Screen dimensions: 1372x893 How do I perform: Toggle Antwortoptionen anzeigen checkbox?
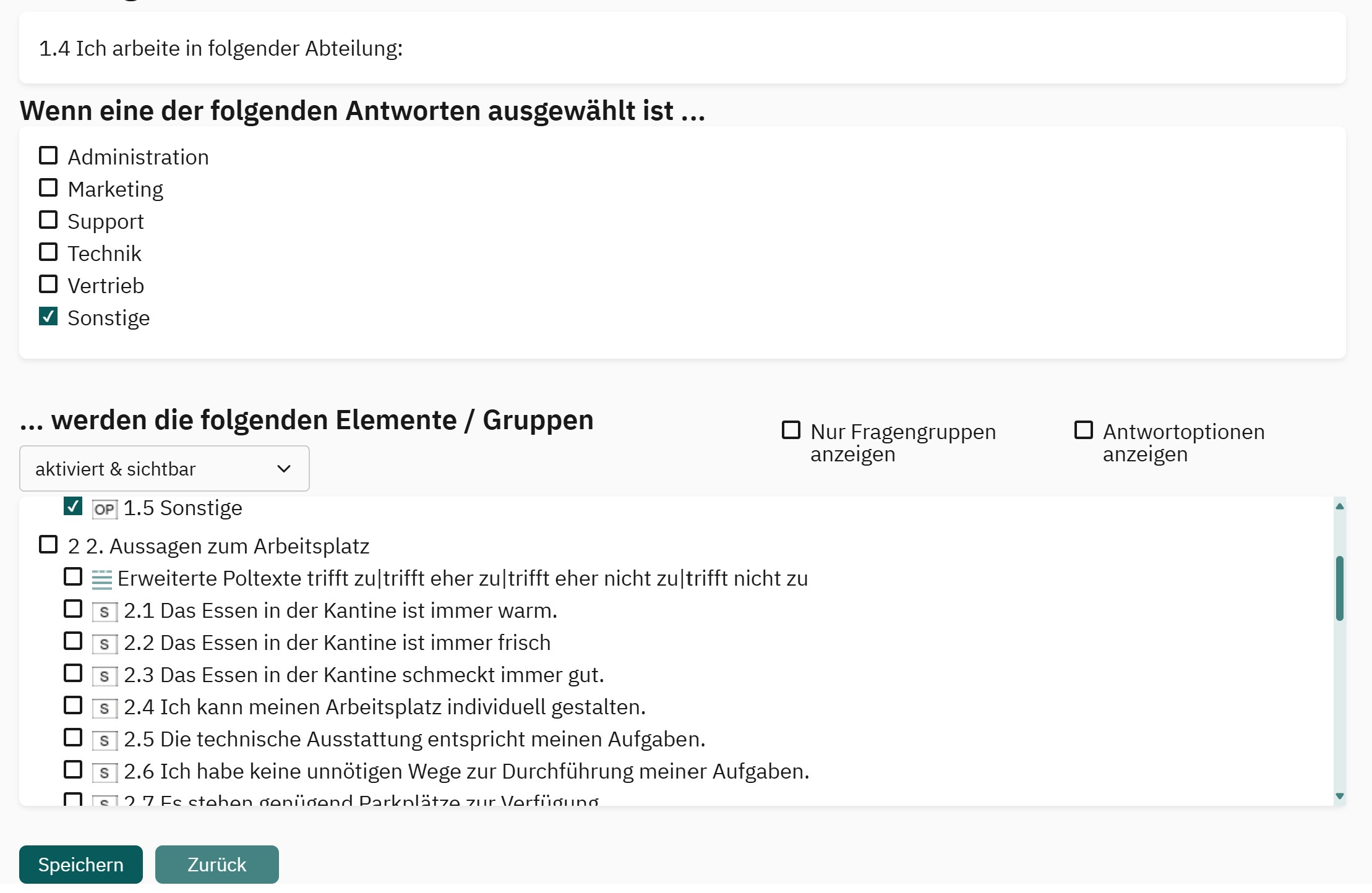(1084, 430)
